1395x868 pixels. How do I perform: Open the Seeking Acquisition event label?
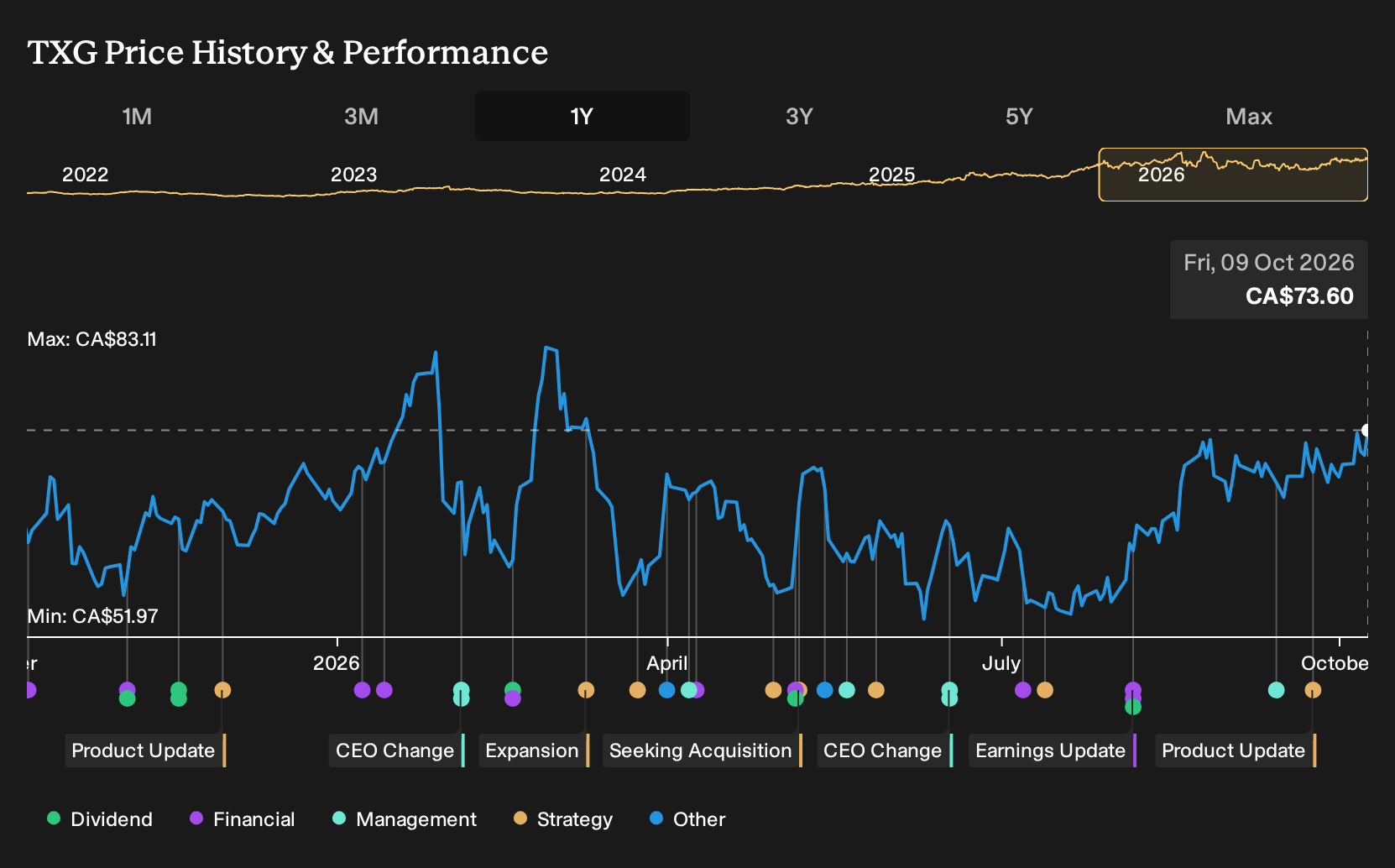(703, 750)
